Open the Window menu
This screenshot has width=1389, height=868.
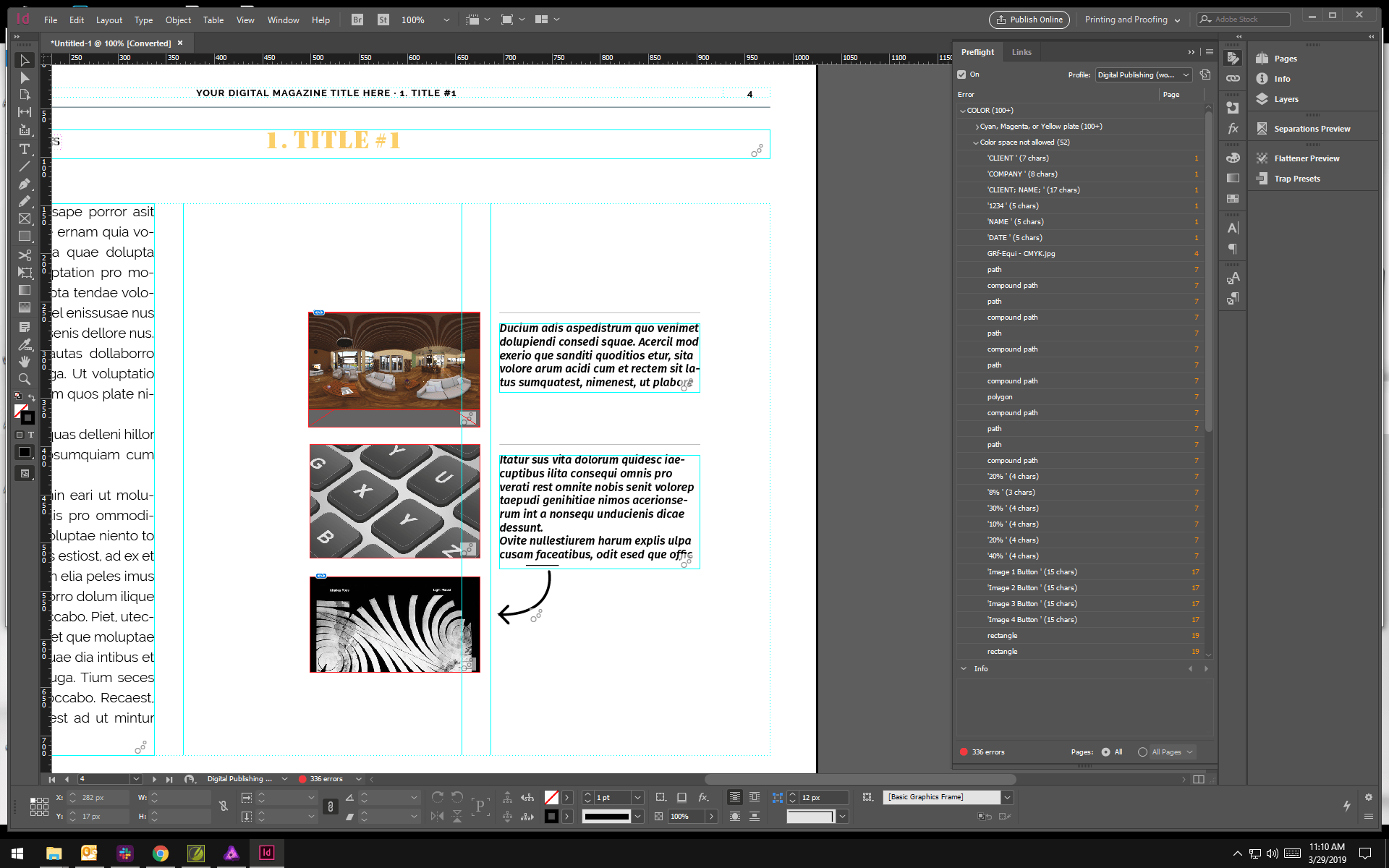pyautogui.click(x=283, y=20)
